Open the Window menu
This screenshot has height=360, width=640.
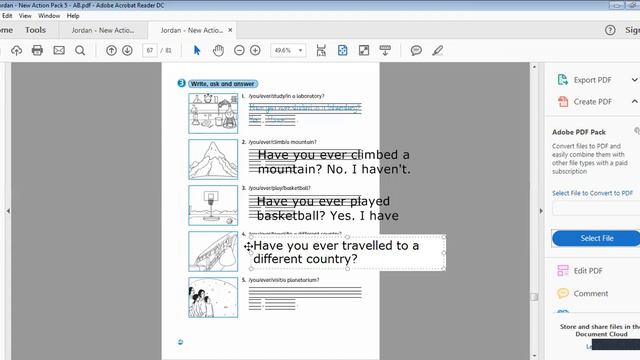[49, 16]
